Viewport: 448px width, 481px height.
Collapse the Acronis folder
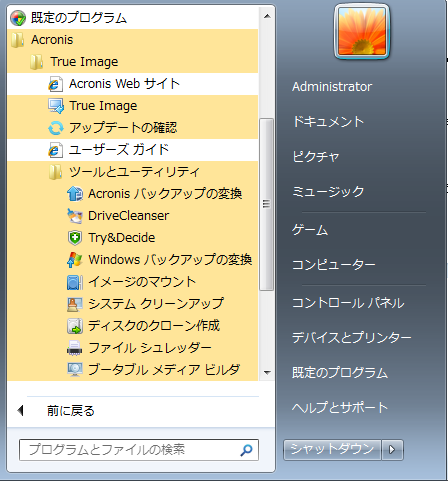[x=132, y=40]
